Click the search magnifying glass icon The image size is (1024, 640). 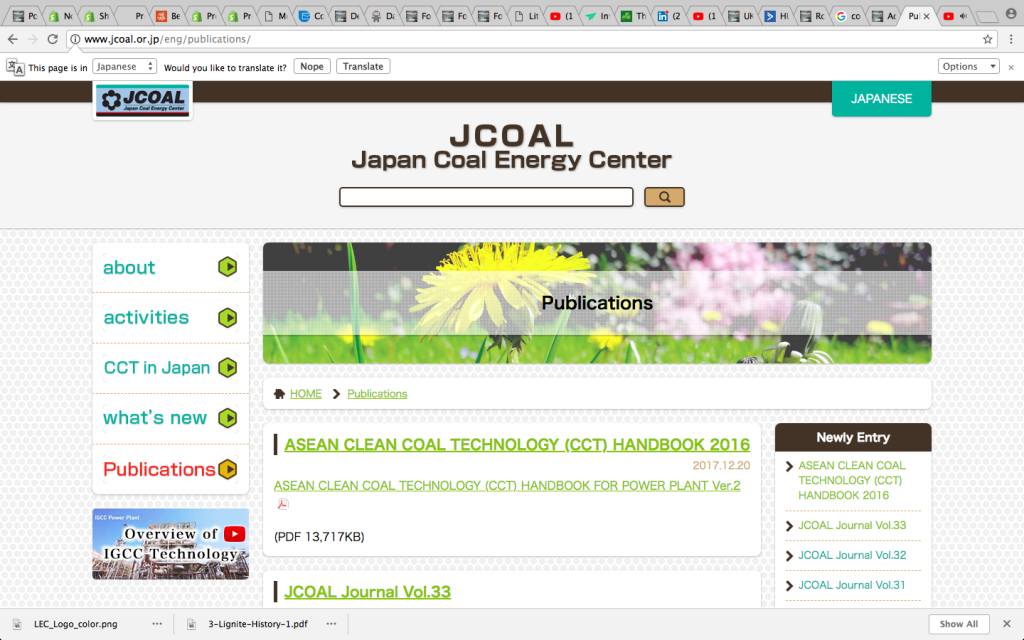click(x=663, y=197)
